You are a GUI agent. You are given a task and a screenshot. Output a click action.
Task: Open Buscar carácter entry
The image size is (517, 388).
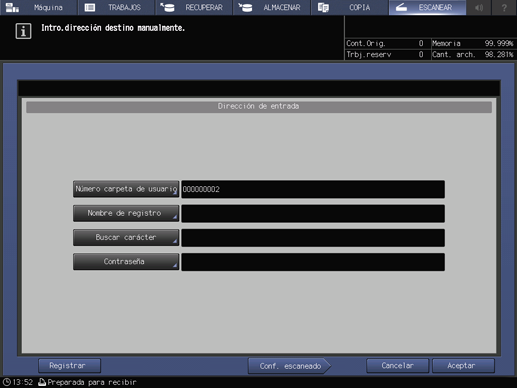[x=126, y=237]
